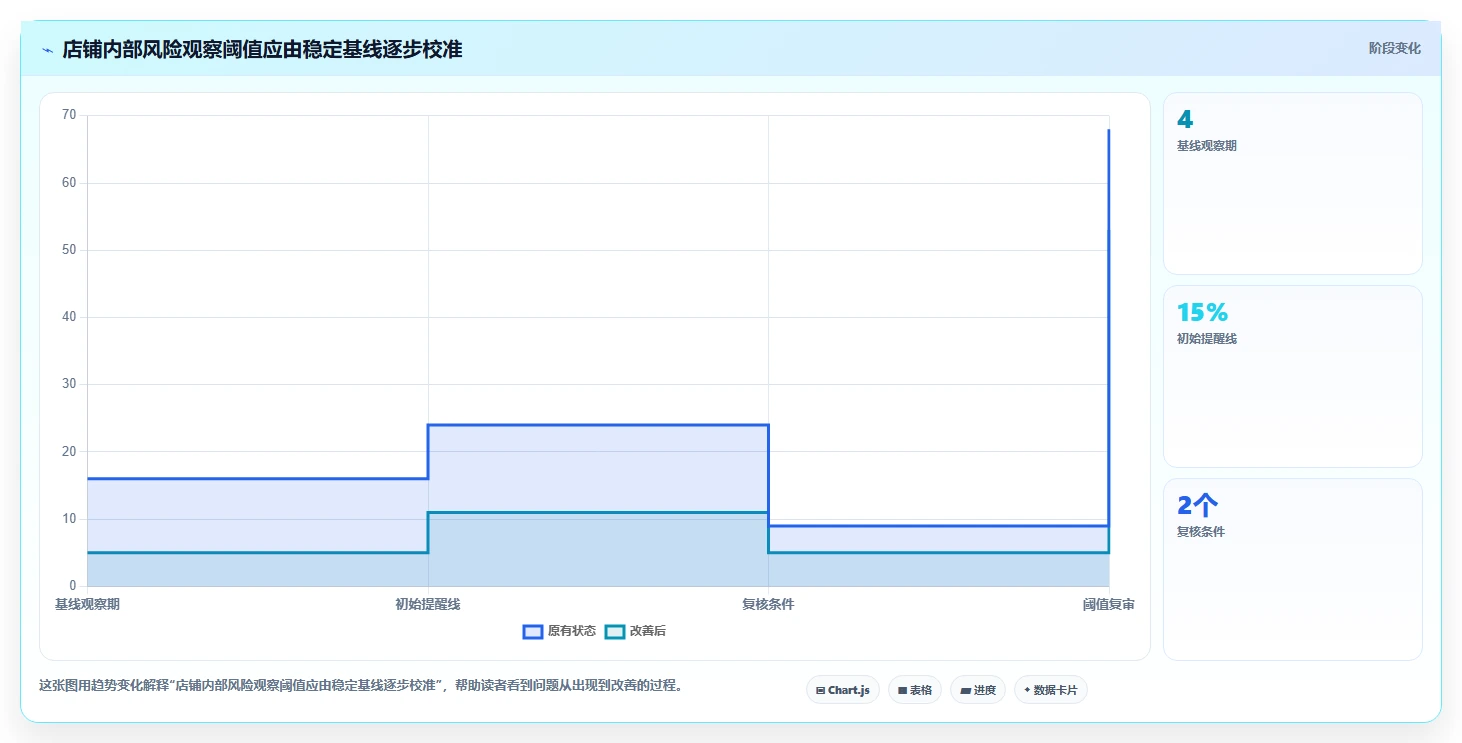1462x743 pixels.
Task: Select the Chart.js tag
Action: pos(843,690)
